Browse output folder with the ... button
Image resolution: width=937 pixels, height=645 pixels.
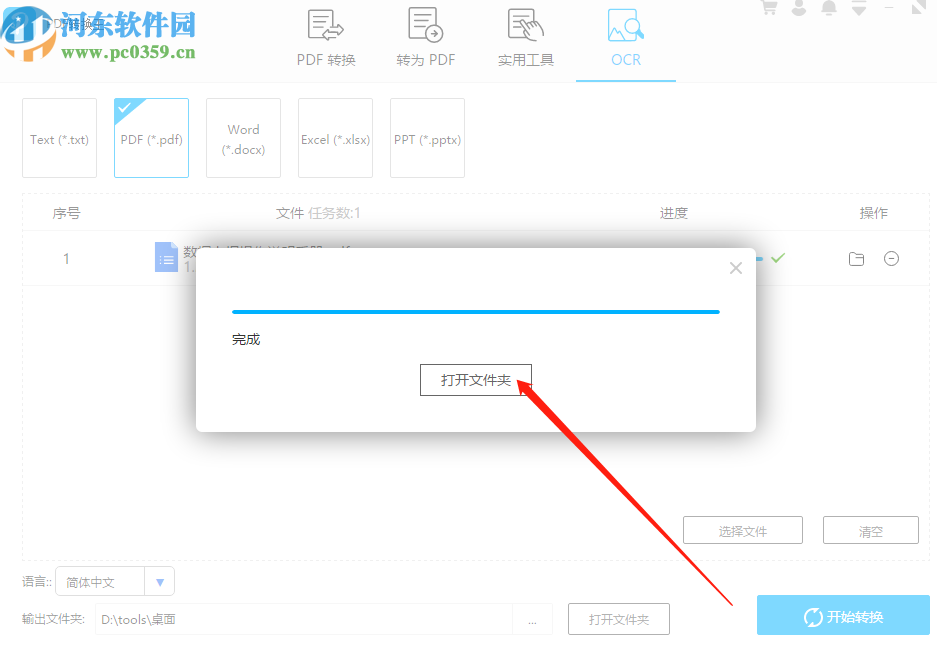[x=532, y=620]
